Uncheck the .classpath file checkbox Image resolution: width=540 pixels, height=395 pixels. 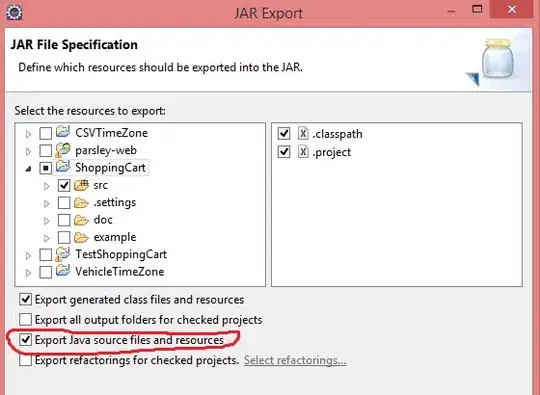pyautogui.click(x=284, y=133)
